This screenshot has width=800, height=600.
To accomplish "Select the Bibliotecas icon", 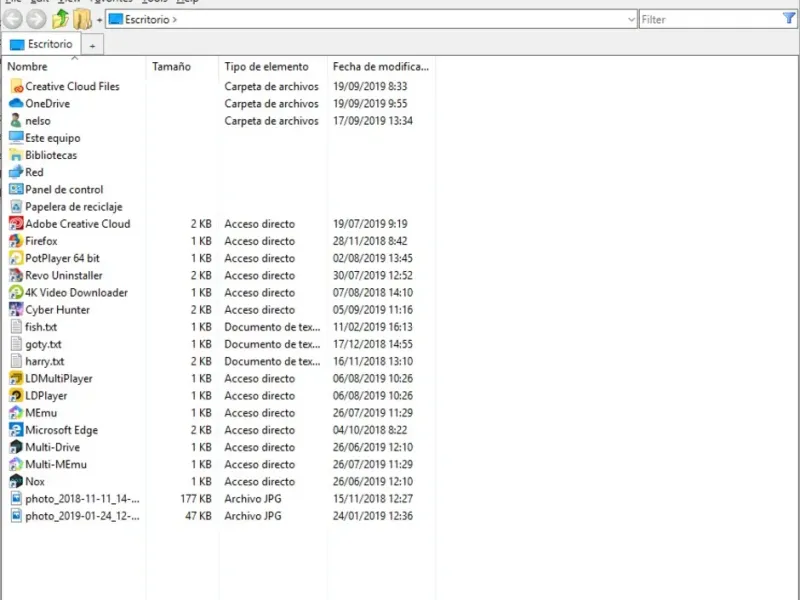I will pos(16,155).
